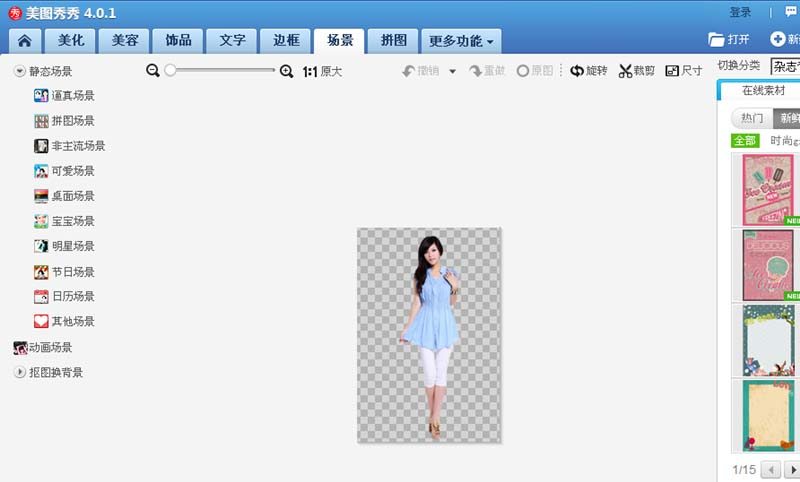800x482 pixels.
Task: Go to previous materials page
Action: [770, 469]
